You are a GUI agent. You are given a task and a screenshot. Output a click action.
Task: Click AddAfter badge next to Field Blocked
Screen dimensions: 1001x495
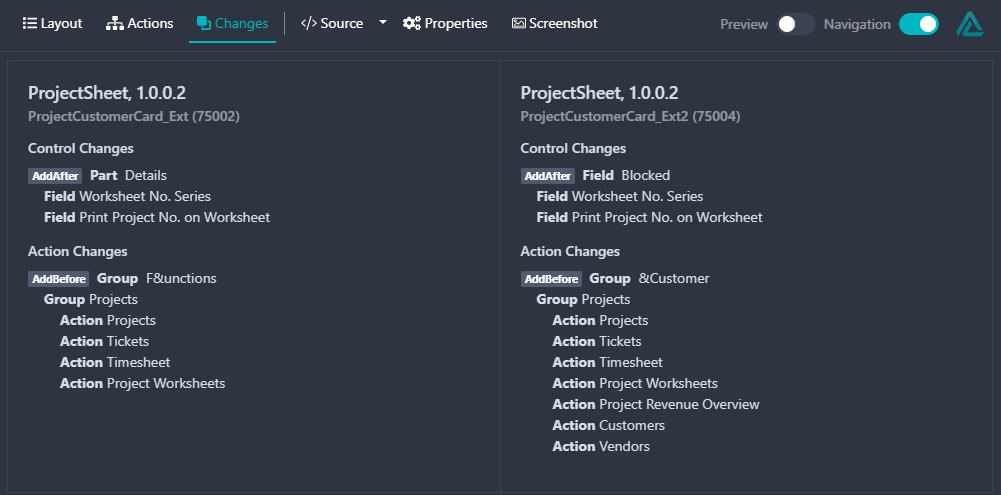tap(548, 176)
